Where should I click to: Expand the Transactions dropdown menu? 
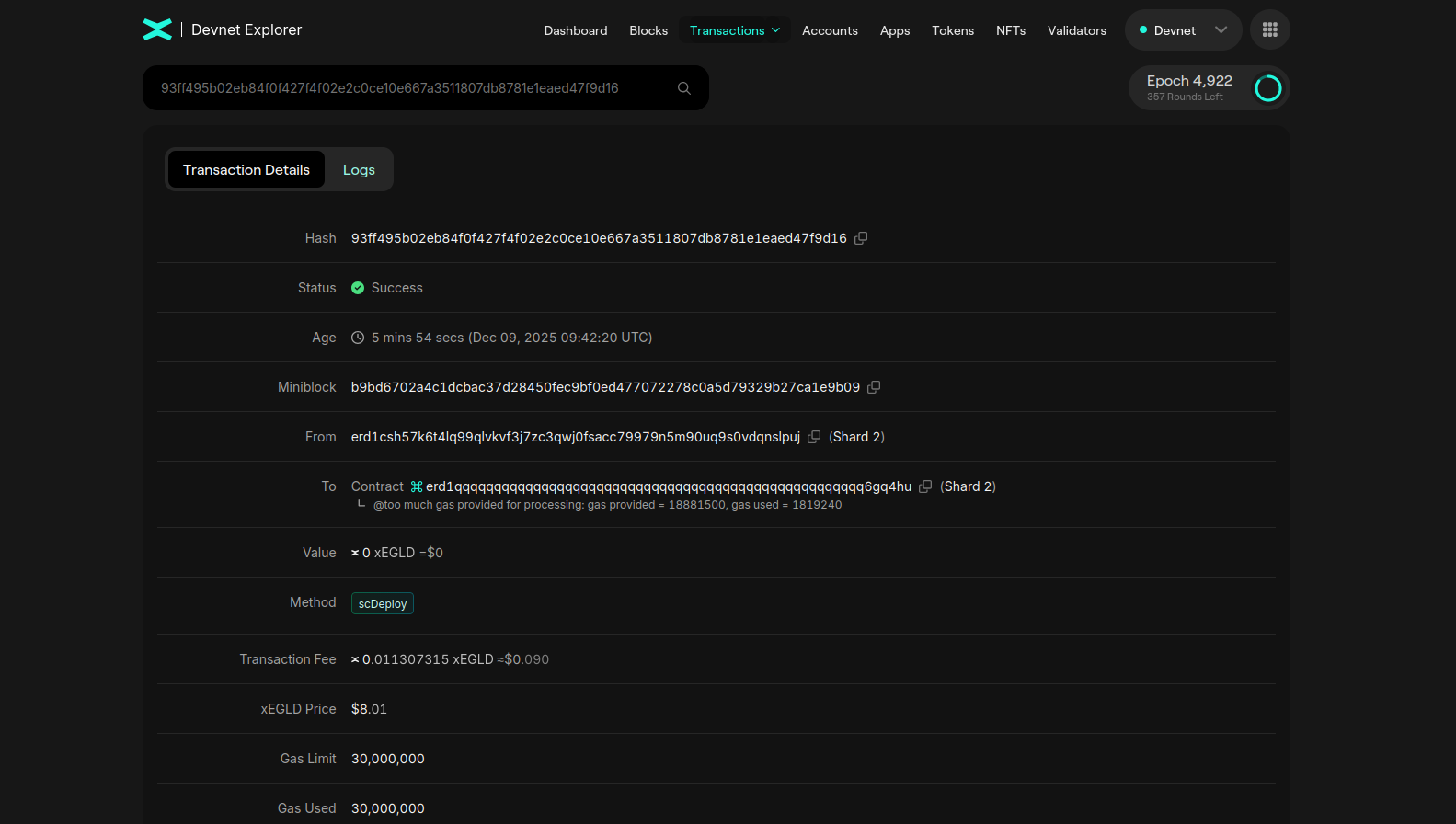pyautogui.click(x=734, y=30)
